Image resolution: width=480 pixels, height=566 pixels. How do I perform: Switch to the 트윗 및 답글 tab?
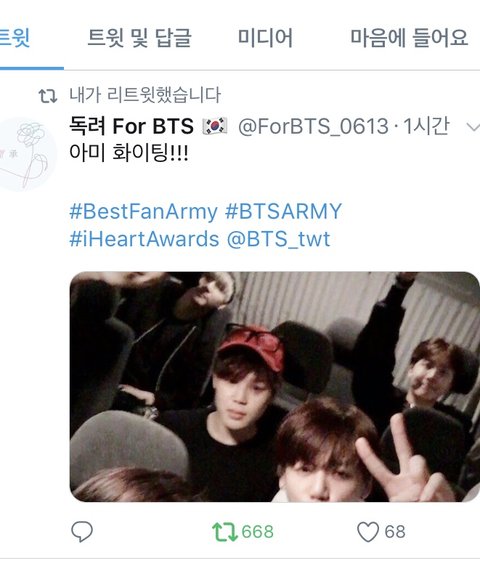[x=139, y=37]
